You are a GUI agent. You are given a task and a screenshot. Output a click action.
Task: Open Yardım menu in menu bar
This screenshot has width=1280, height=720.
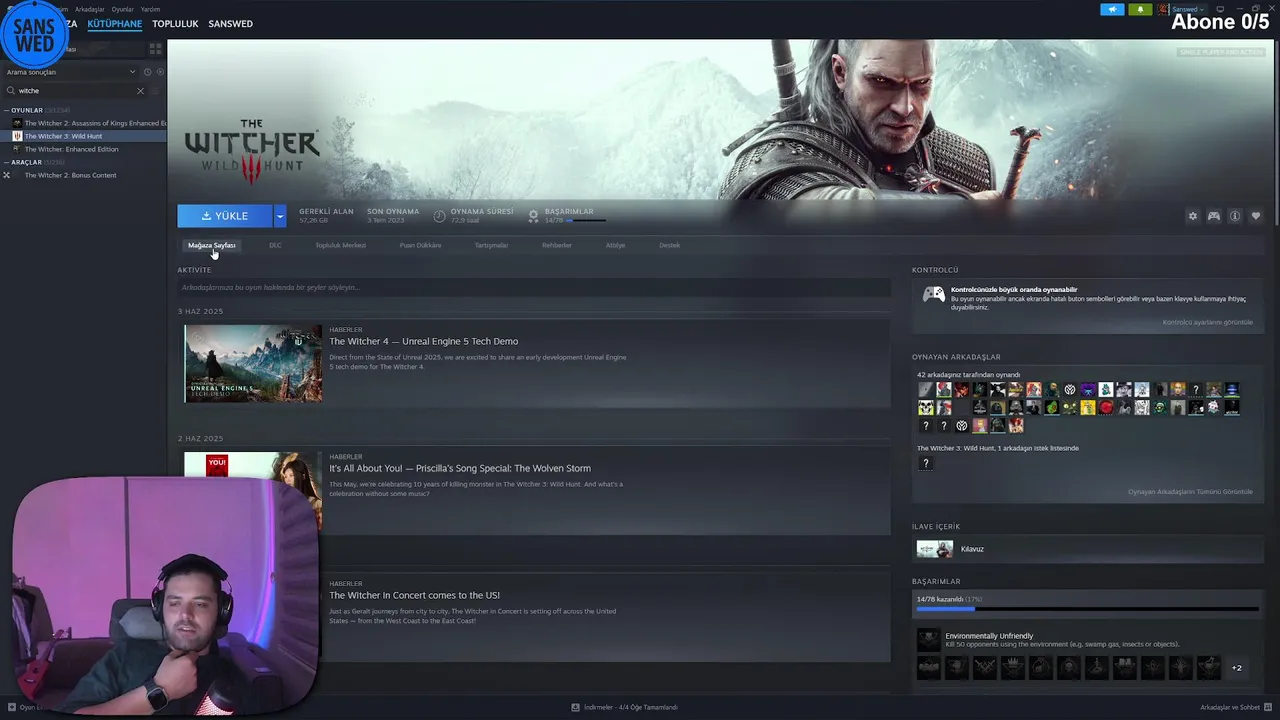[x=150, y=9]
